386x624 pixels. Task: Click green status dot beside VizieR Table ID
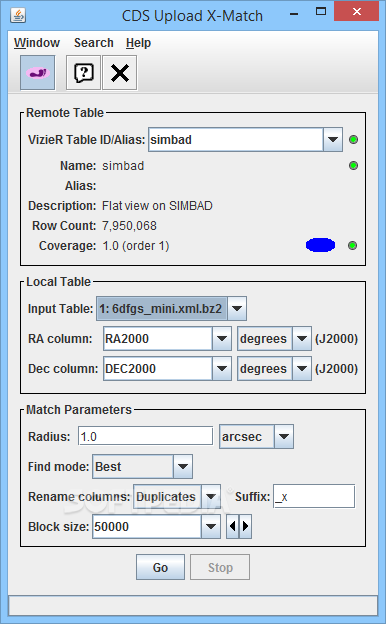(353, 140)
